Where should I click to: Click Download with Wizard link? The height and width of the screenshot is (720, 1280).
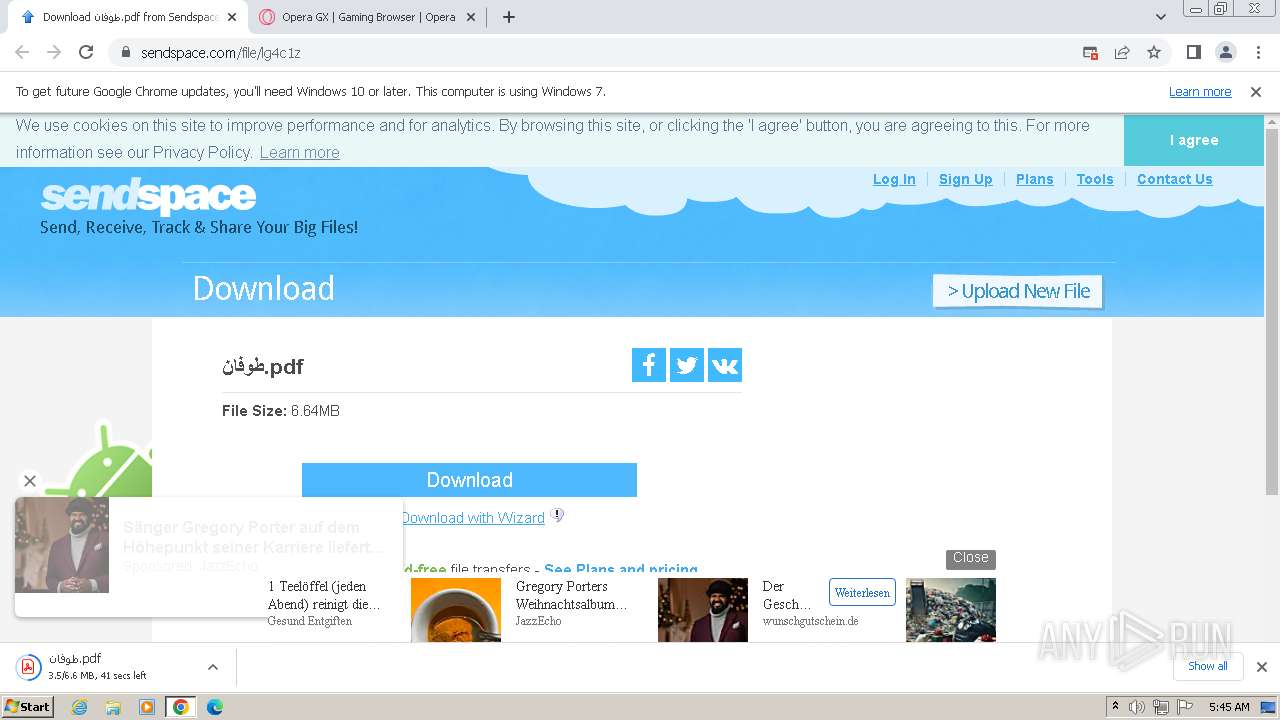(x=473, y=518)
